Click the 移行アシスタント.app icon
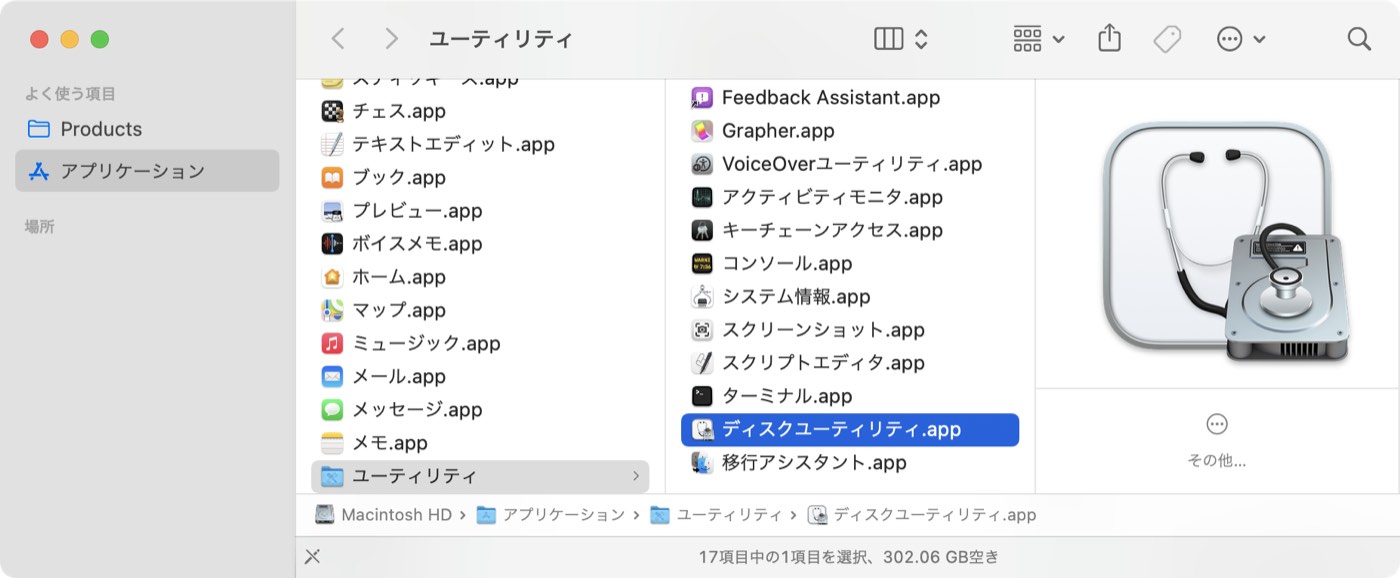Screen dimensions: 1400x578 pyautogui.click(x=702, y=463)
